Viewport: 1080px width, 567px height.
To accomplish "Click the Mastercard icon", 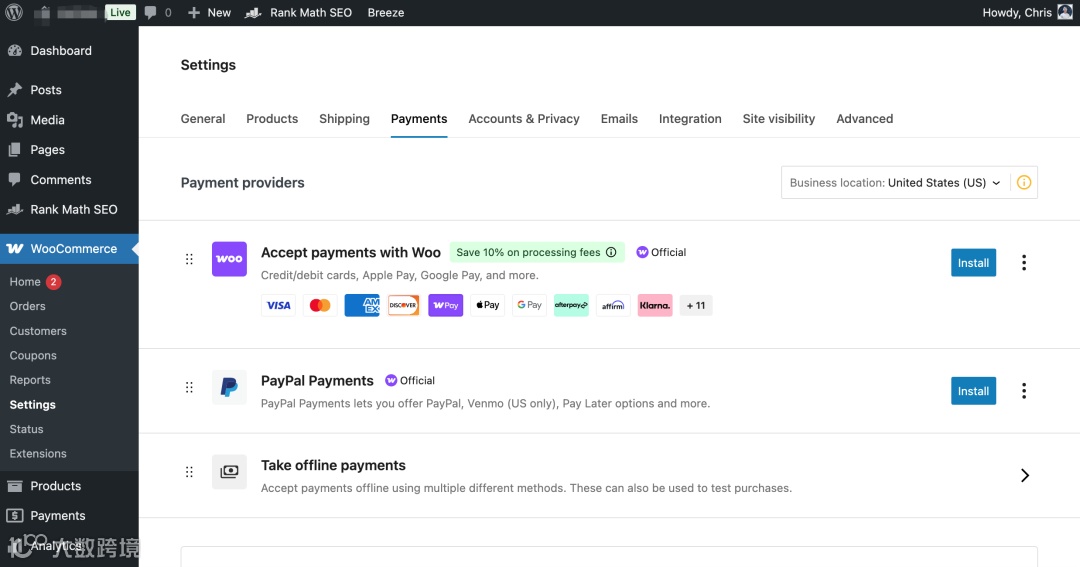I will [320, 305].
